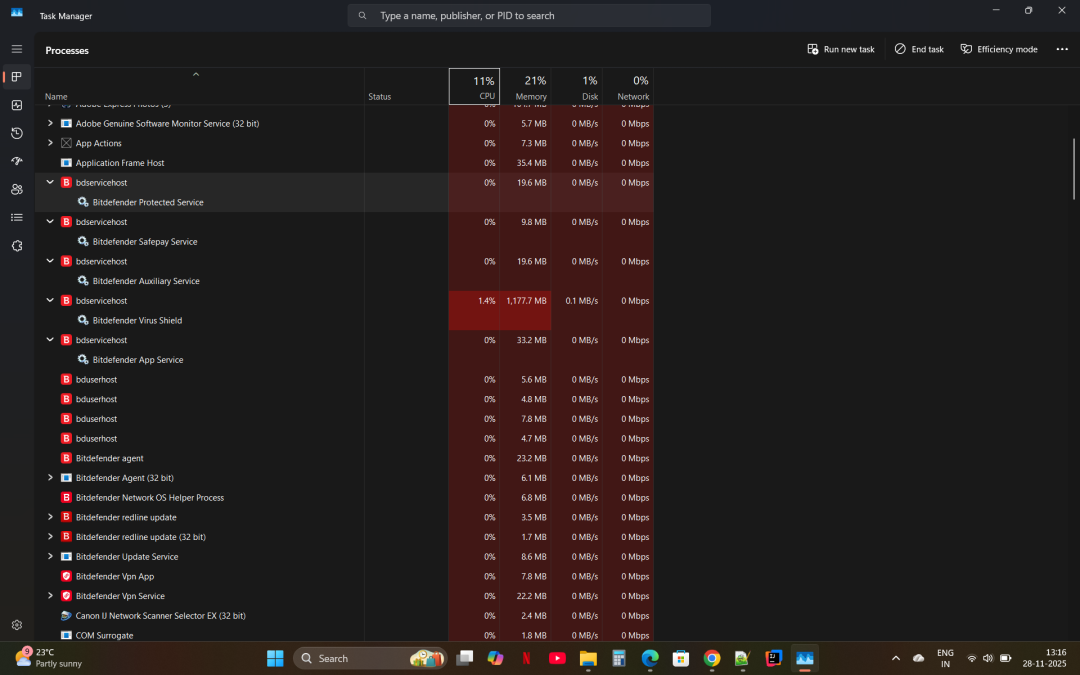Click the Bitdefender agent row icon
Viewport: 1080px width, 675px height.
pos(66,458)
